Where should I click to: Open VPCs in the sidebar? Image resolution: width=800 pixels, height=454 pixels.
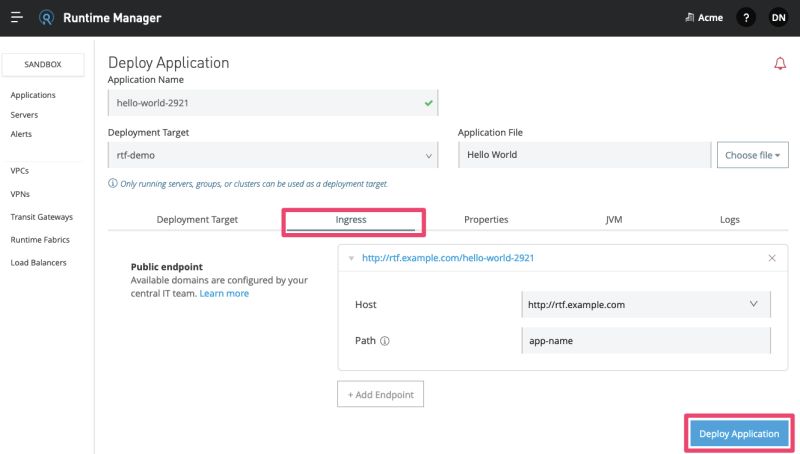click(19, 171)
